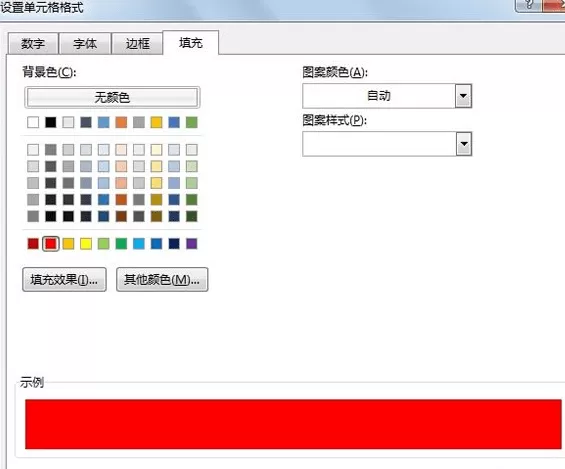Click the 自动 pattern color field
Viewport: 565px width, 469px height.
[379, 96]
